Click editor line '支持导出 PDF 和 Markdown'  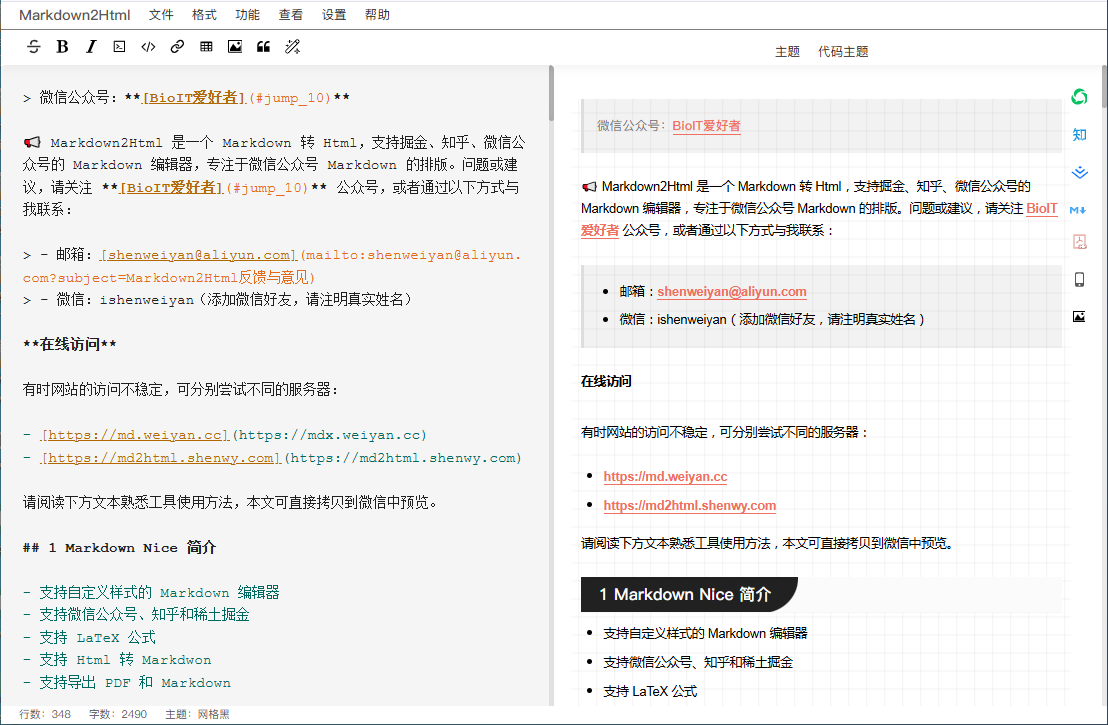(x=126, y=683)
